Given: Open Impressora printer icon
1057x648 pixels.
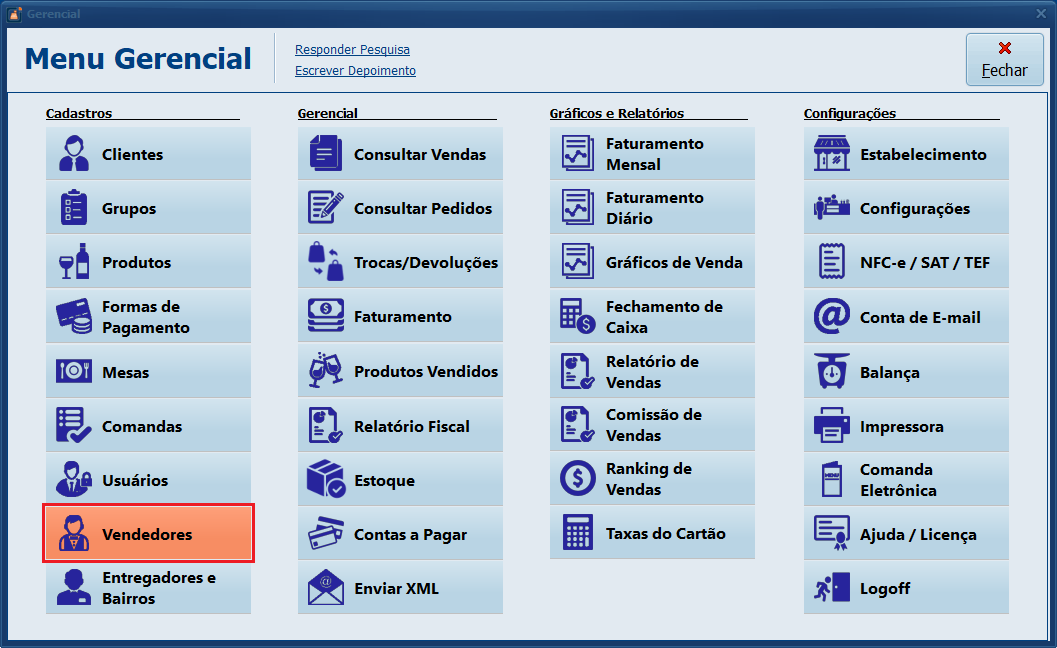Looking at the screenshot, I should pos(831,426).
